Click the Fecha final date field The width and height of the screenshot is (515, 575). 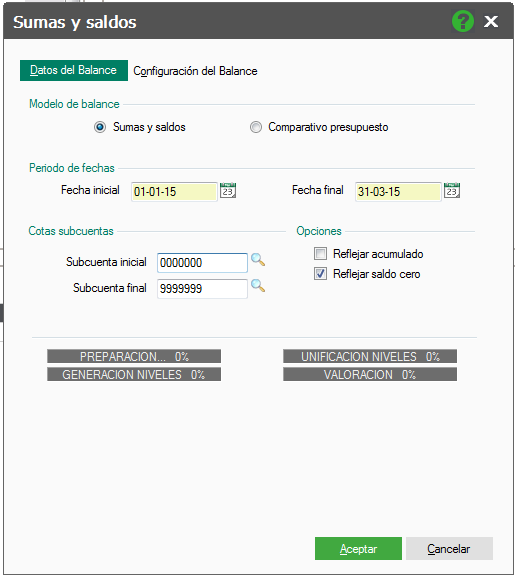tap(398, 191)
